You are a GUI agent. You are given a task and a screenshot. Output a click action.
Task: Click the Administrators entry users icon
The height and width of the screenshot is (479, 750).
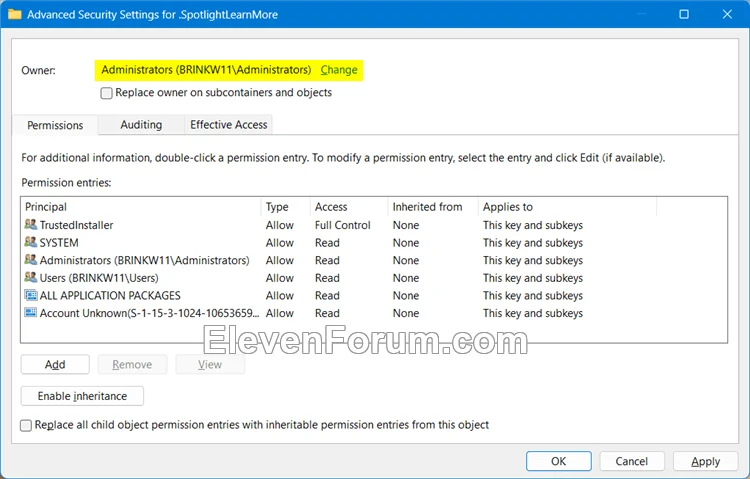tap(31, 260)
